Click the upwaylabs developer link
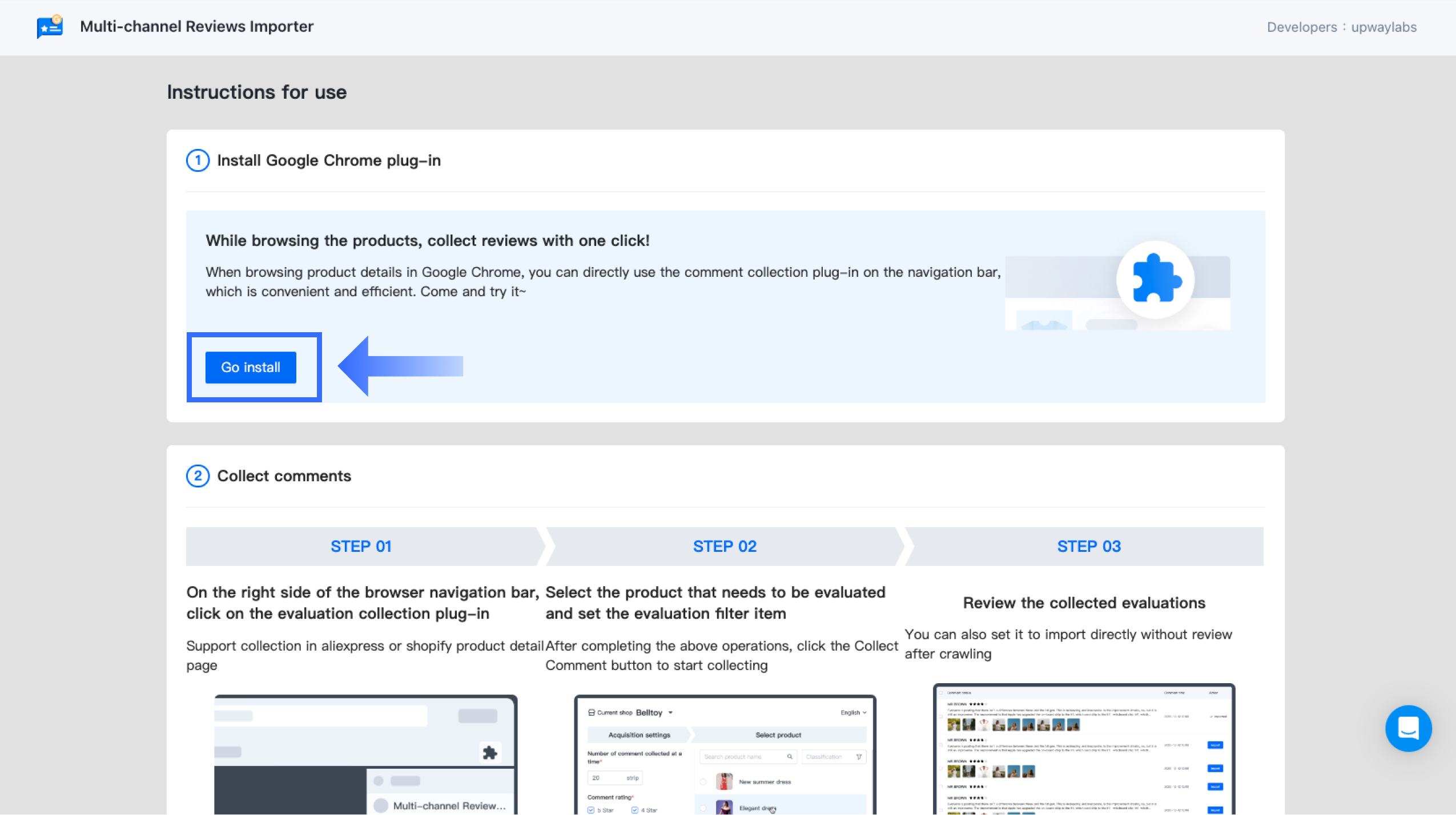Screen dimensions: 1456x815 click(1383, 27)
